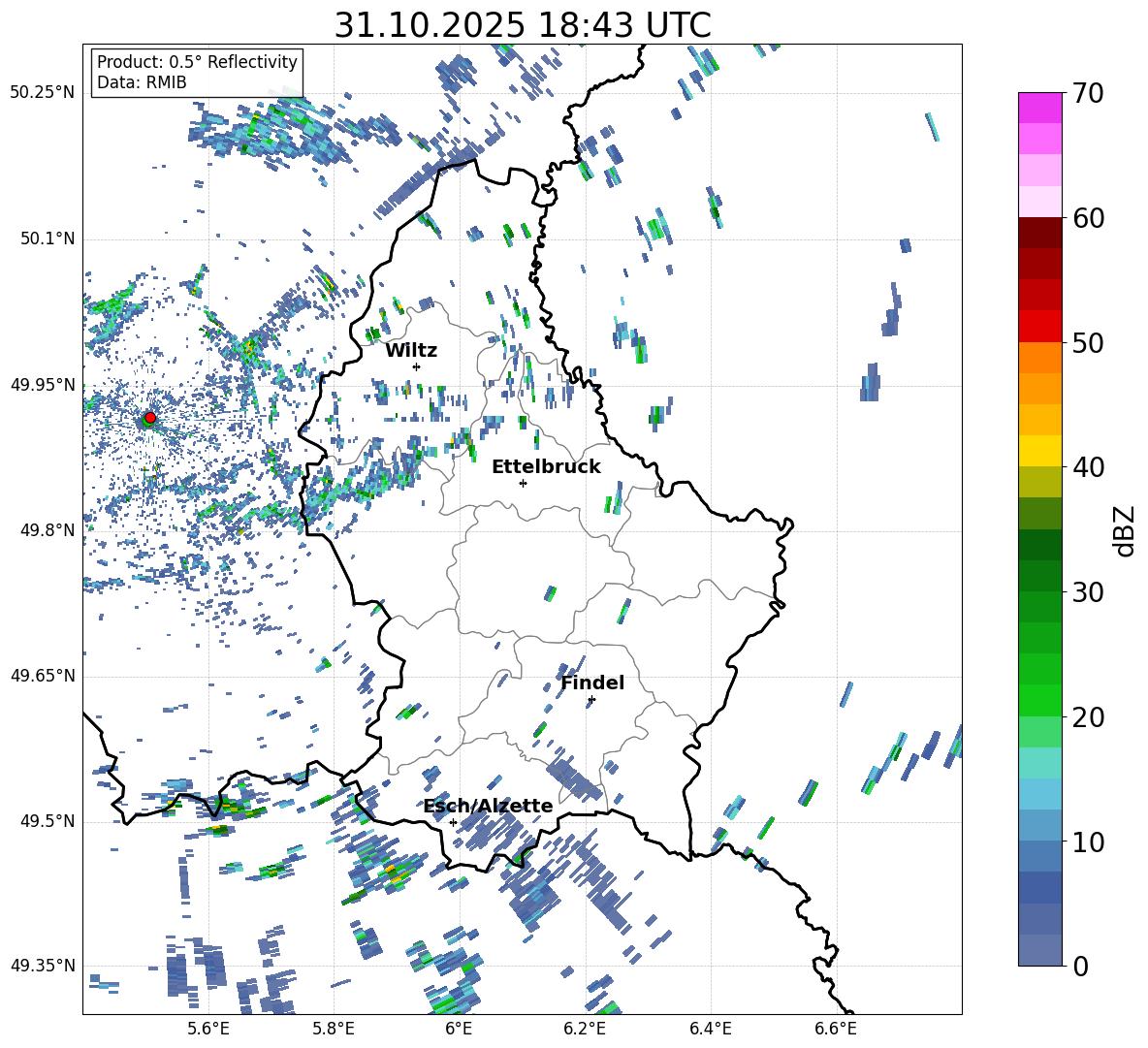Click the colorbar tick label 30

pos(1088,592)
